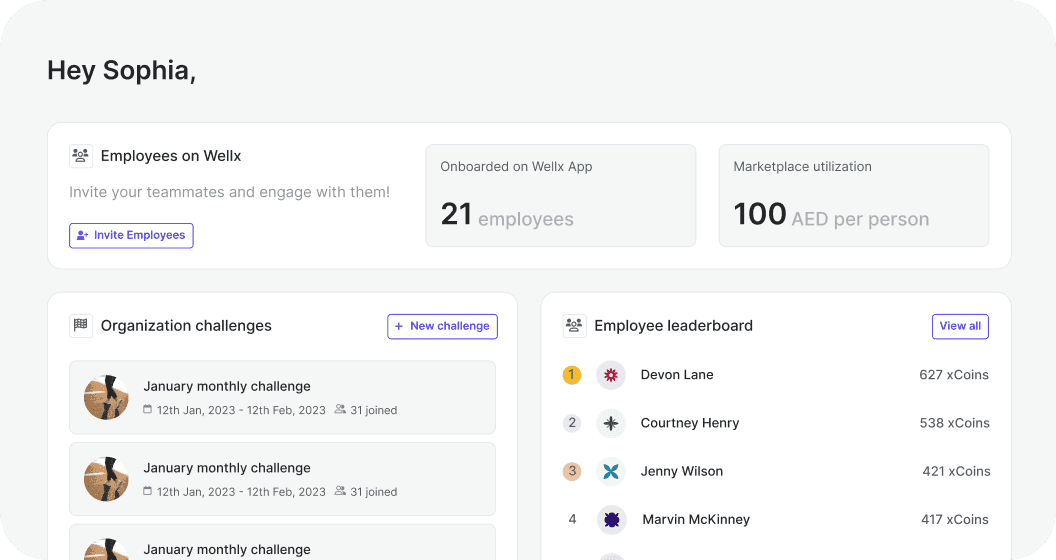This screenshot has height=560, width=1056.
Task: Click Marvin McKinney's purple avatar icon
Action: click(x=612, y=520)
